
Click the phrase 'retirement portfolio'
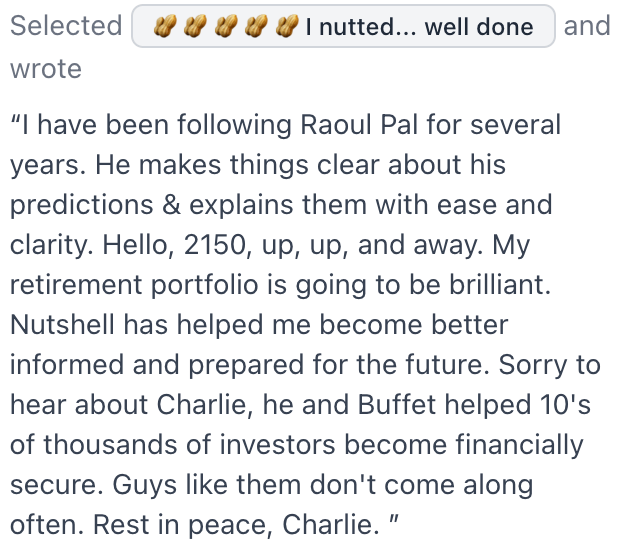click(134, 285)
